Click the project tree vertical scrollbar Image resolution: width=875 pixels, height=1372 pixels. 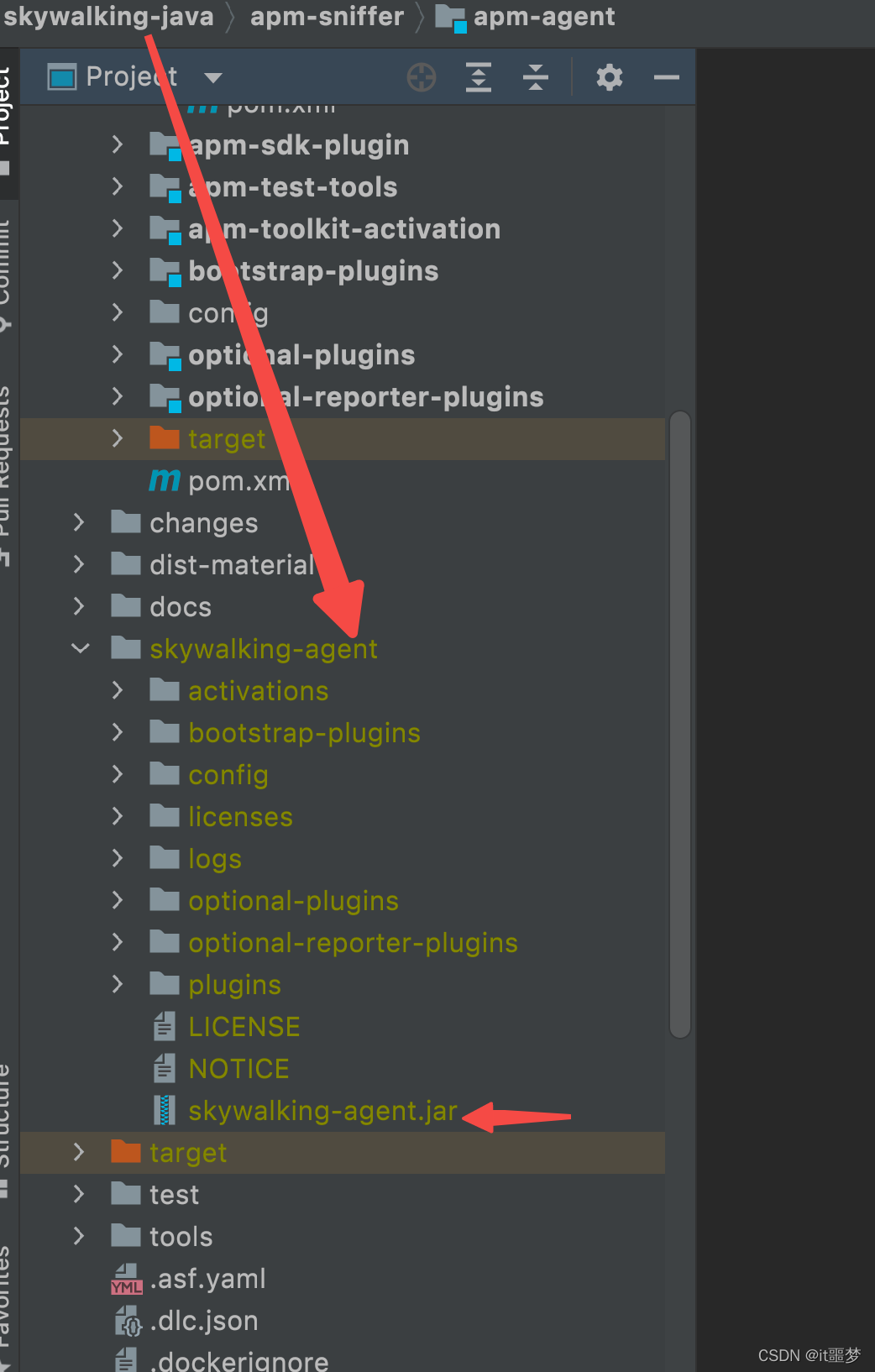(x=680, y=724)
